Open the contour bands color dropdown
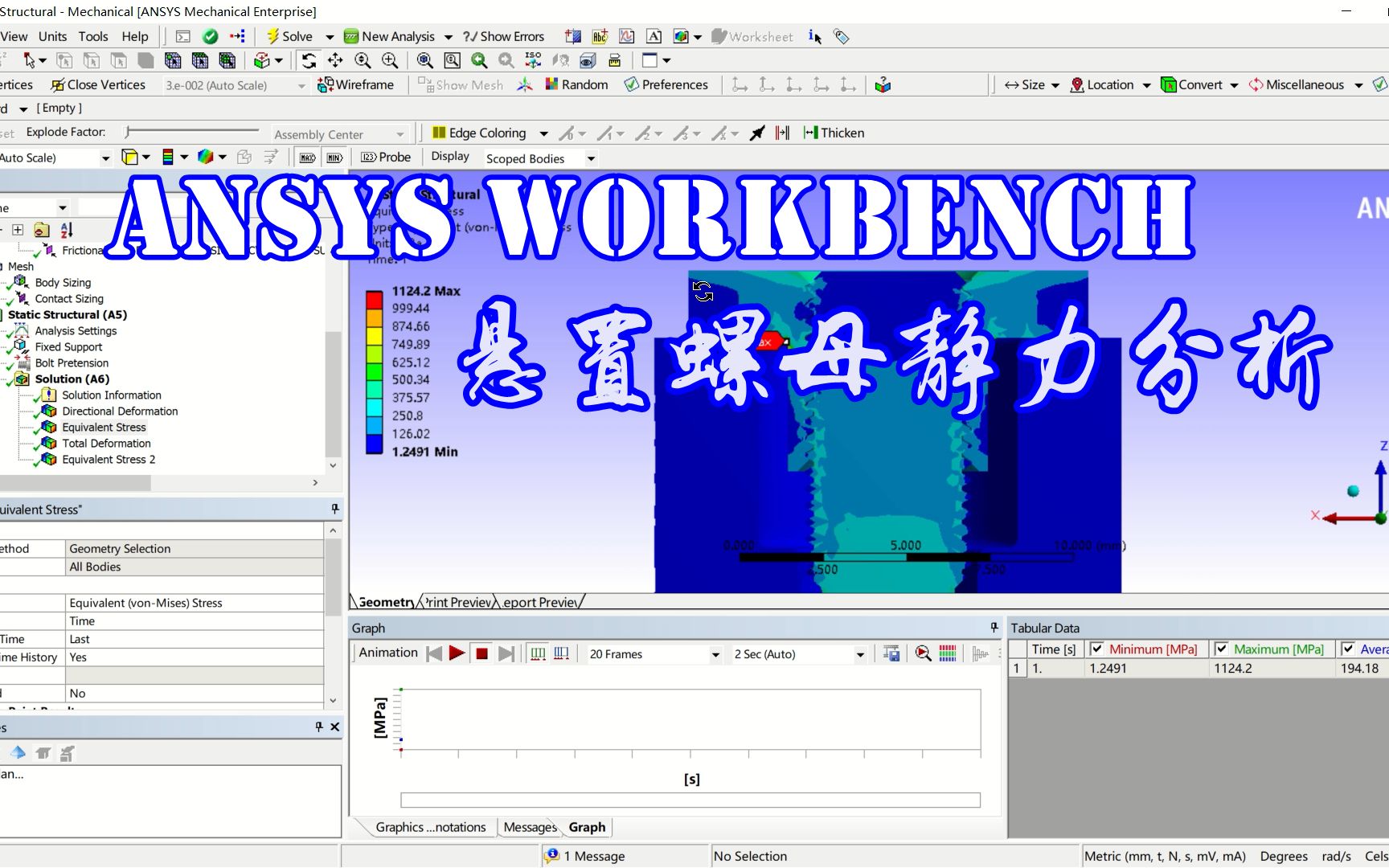 (184, 158)
